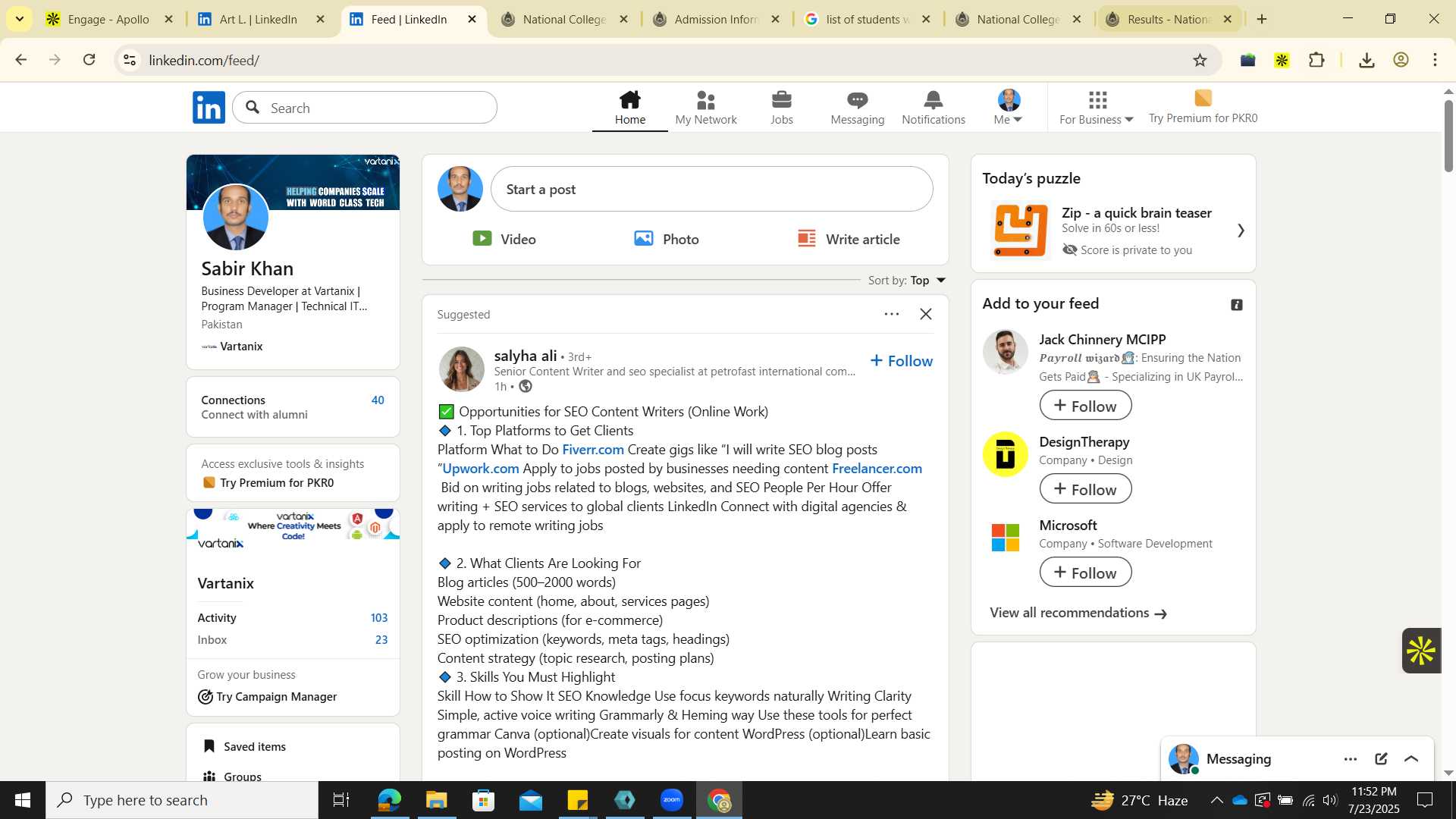View all recommendations
Screen dimensions: 1456x819
pyautogui.click(x=1078, y=613)
